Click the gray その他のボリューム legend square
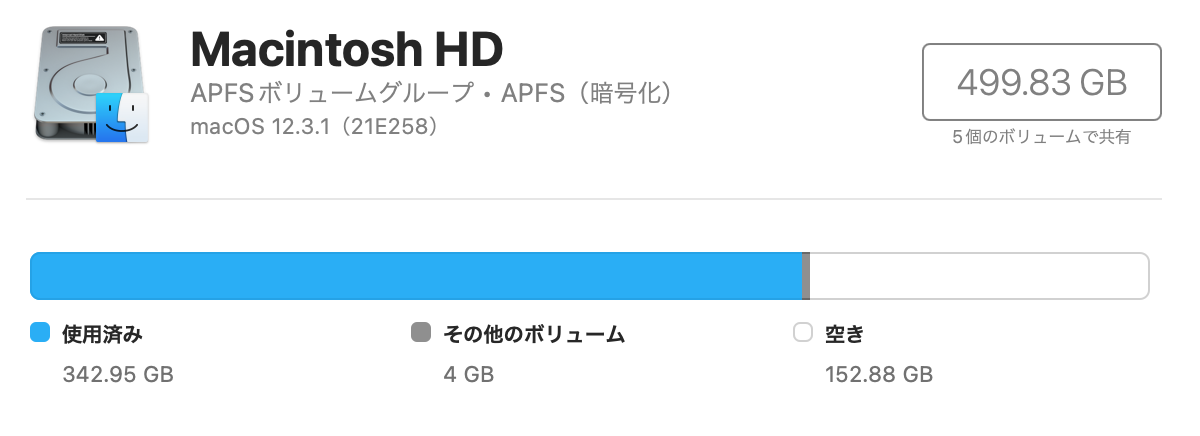 [421, 333]
